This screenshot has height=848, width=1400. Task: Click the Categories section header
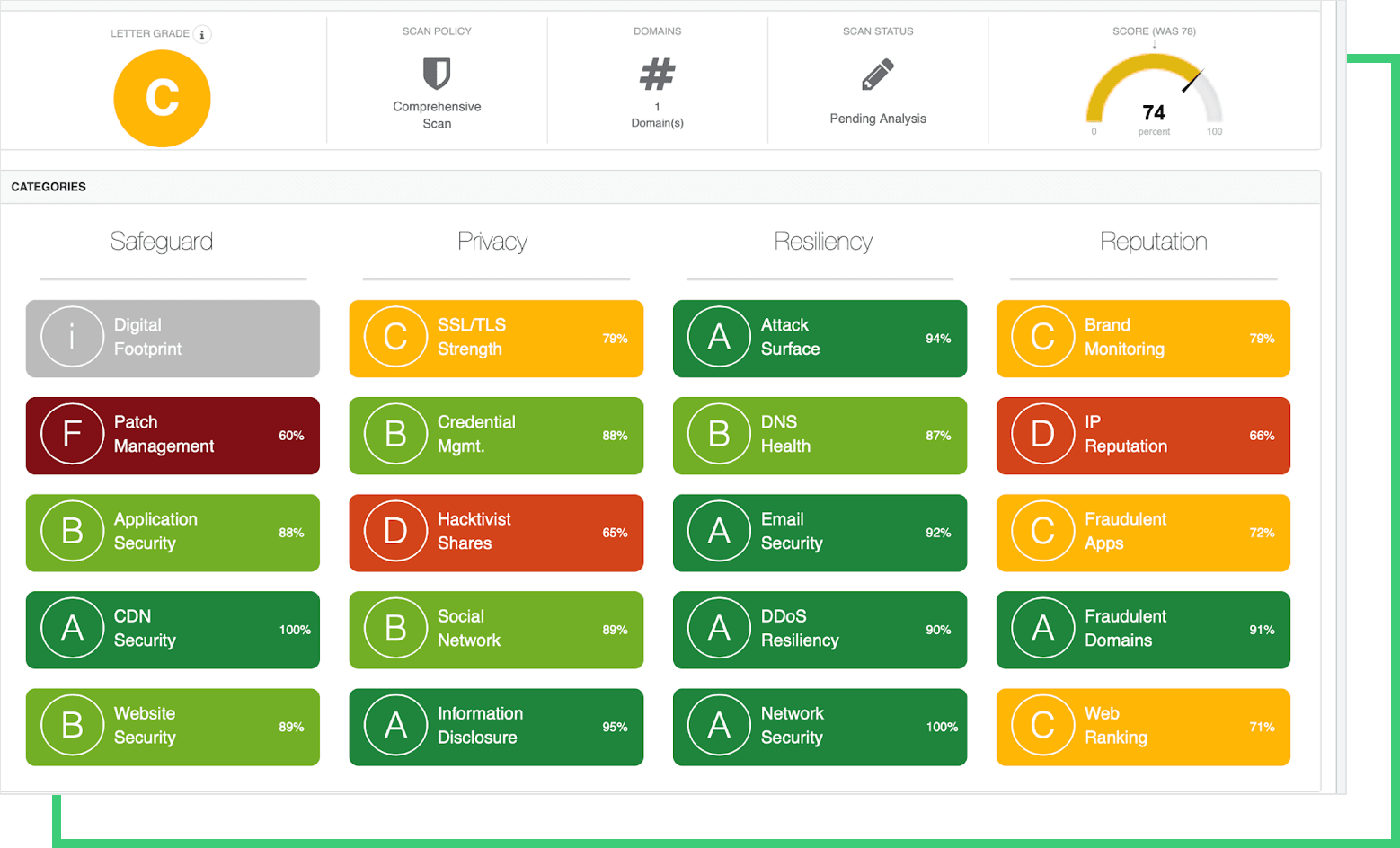pyautogui.click(x=49, y=186)
